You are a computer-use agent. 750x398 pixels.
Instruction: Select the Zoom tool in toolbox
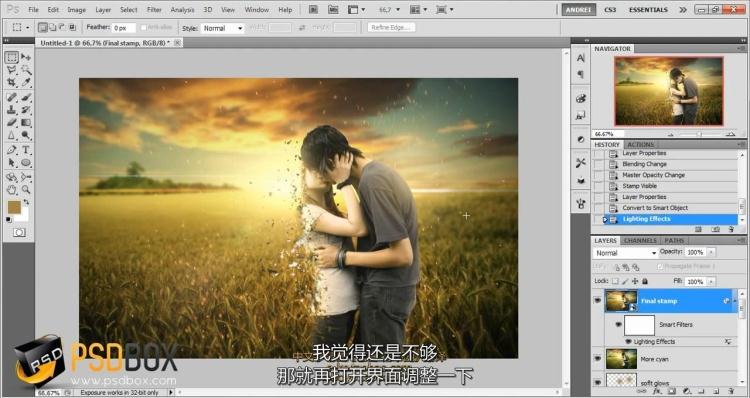[26, 190]
